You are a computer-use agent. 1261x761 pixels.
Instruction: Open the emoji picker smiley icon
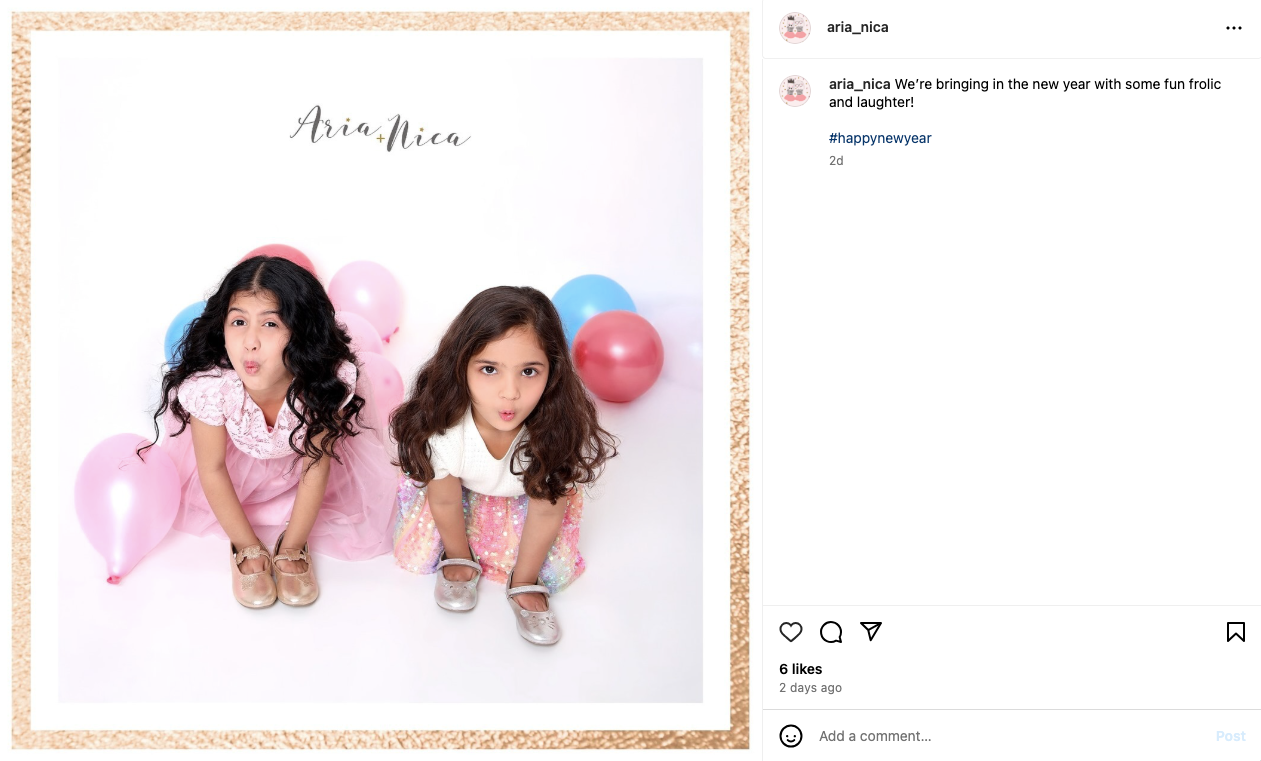point(791,736)
